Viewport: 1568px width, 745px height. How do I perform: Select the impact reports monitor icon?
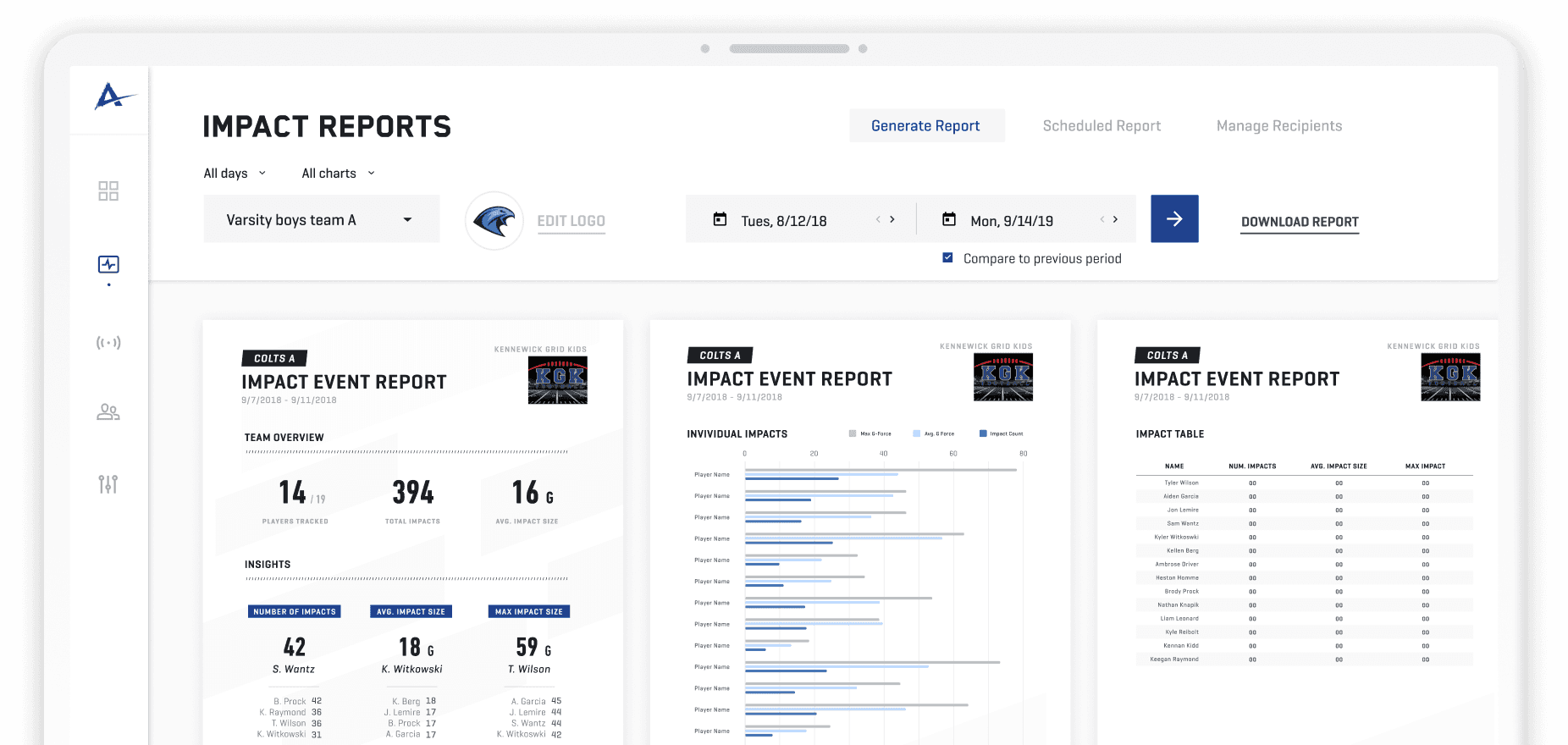click(x=108, y=265)
